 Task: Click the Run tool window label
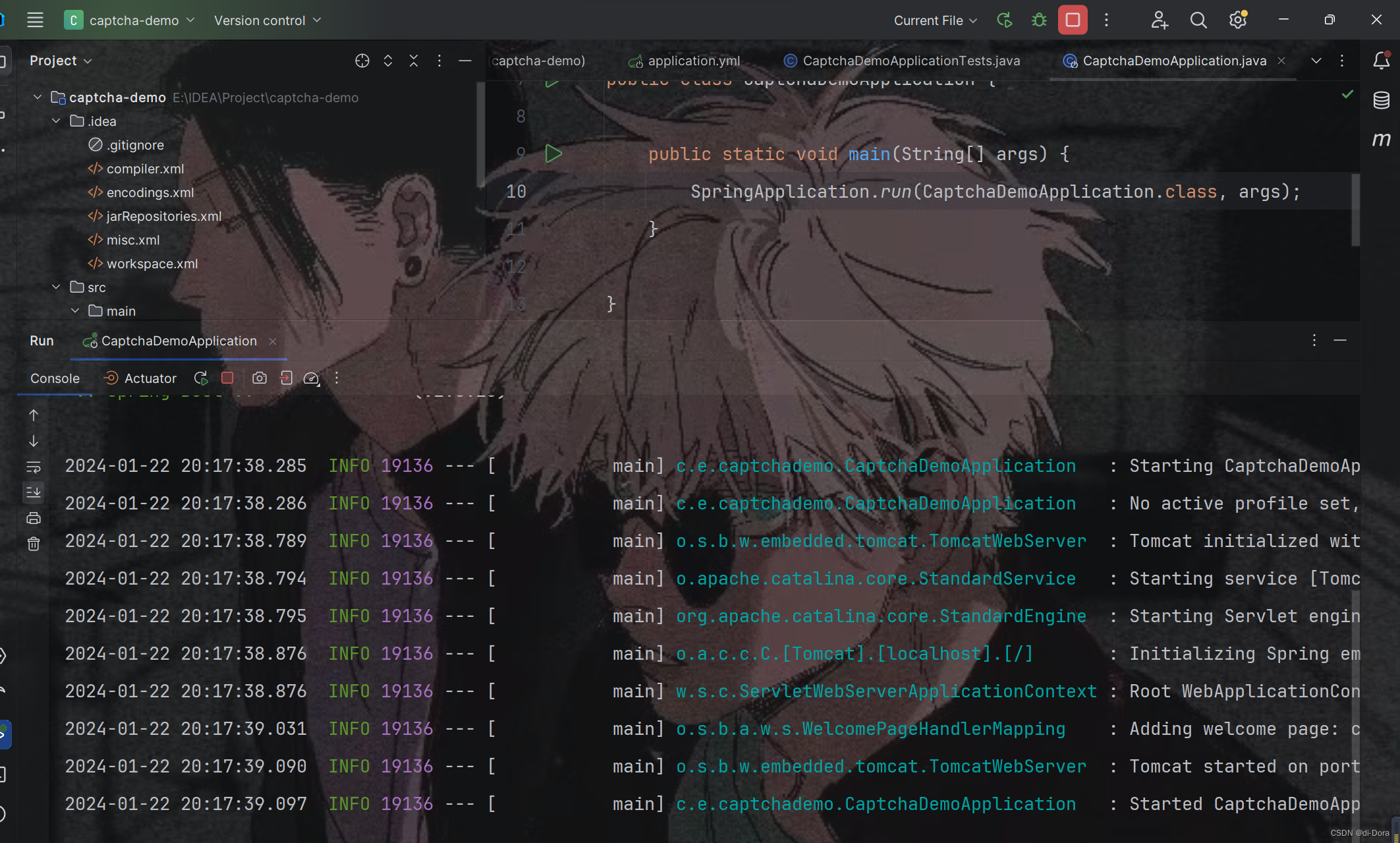click(42, 341)
